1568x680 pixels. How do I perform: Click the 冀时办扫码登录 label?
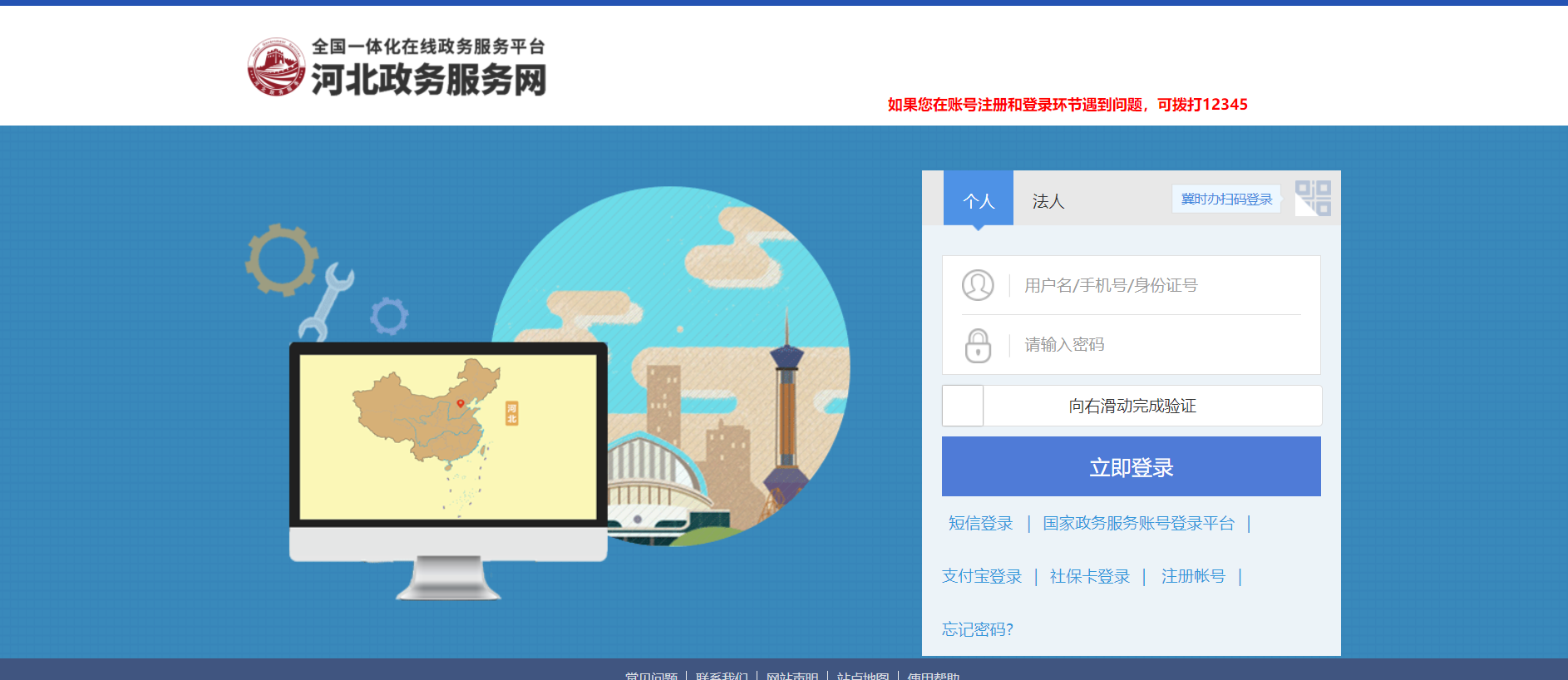coord(1226,199)
